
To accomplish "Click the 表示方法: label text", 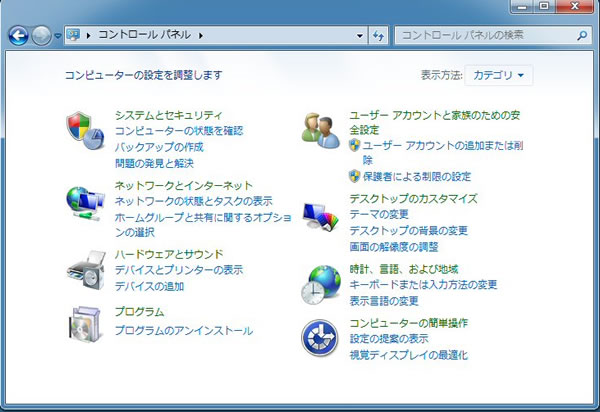I will [x=442, y=75].
